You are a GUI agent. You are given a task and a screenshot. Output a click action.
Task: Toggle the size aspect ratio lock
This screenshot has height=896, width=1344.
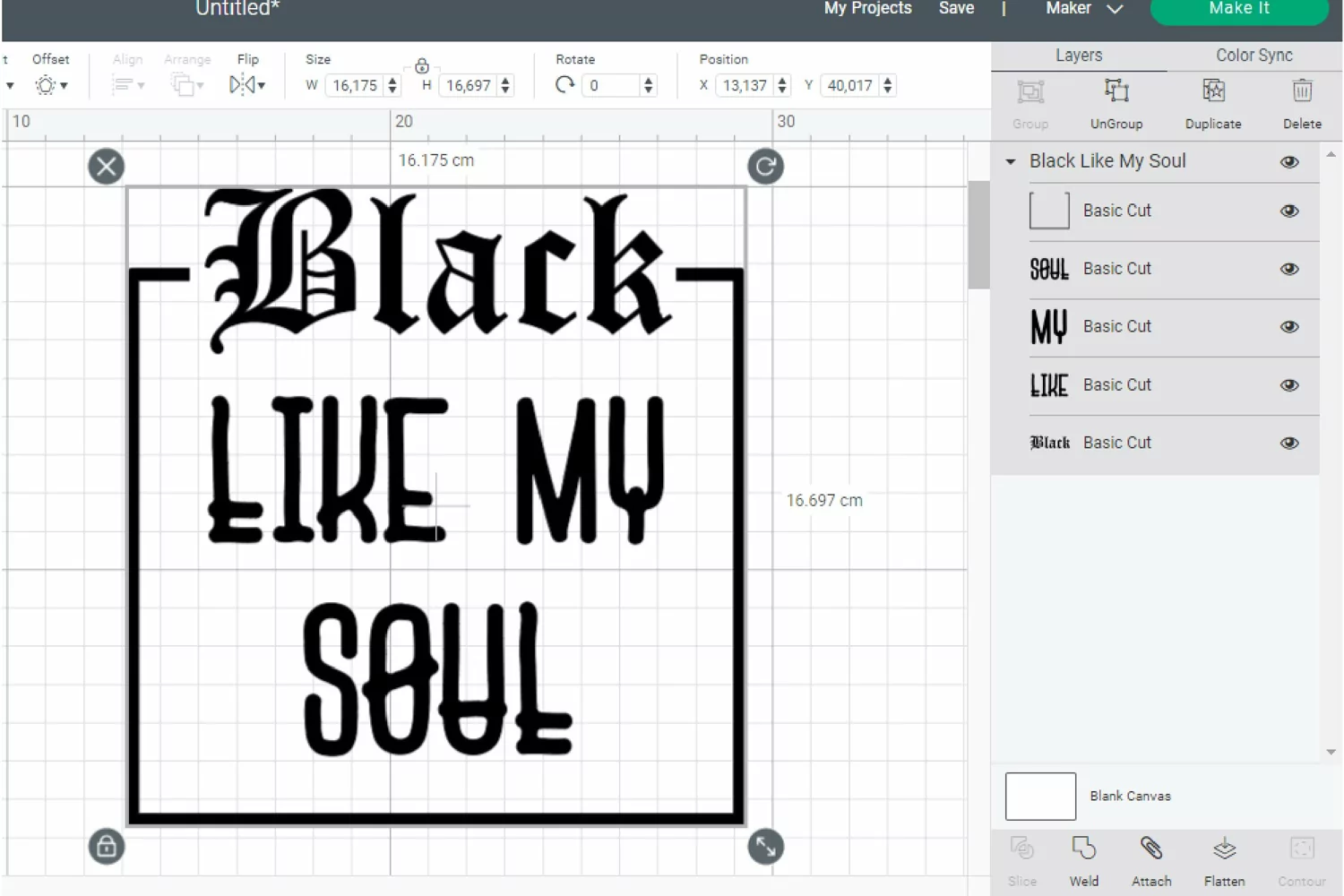tap(422, 65)
